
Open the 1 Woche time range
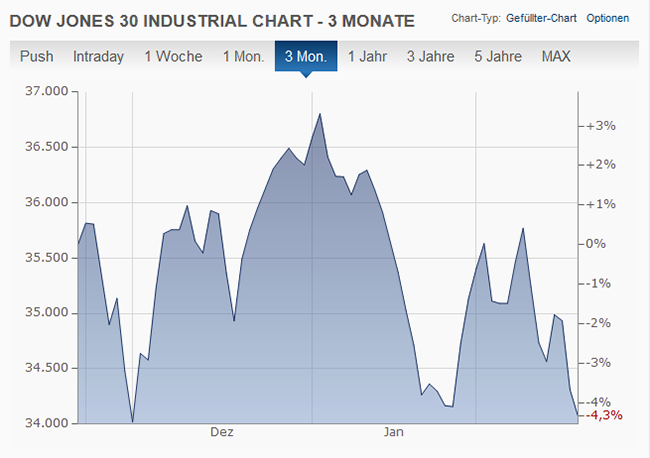click(x=173, y=56)
